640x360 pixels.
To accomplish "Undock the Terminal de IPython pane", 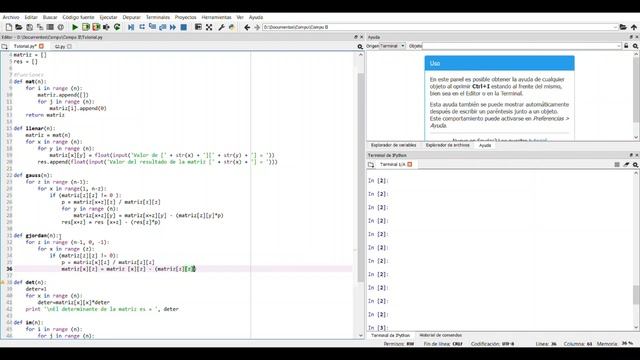I will coord(631,155).
